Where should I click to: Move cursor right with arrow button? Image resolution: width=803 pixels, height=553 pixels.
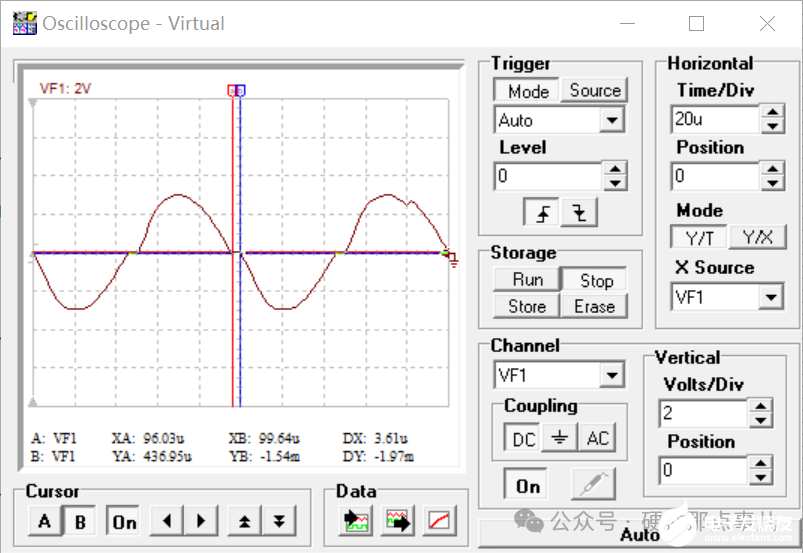(201, 521)
